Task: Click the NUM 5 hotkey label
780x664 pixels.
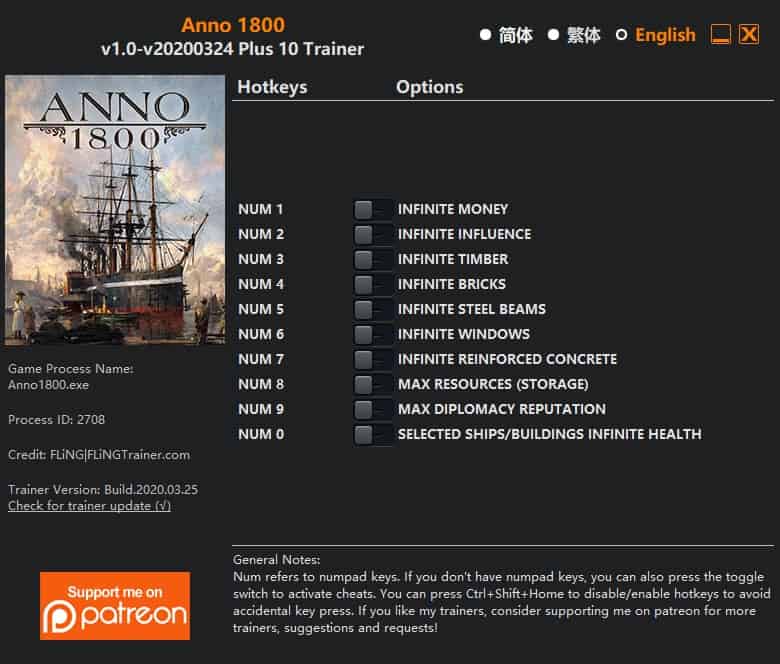Action: [261, 309]
